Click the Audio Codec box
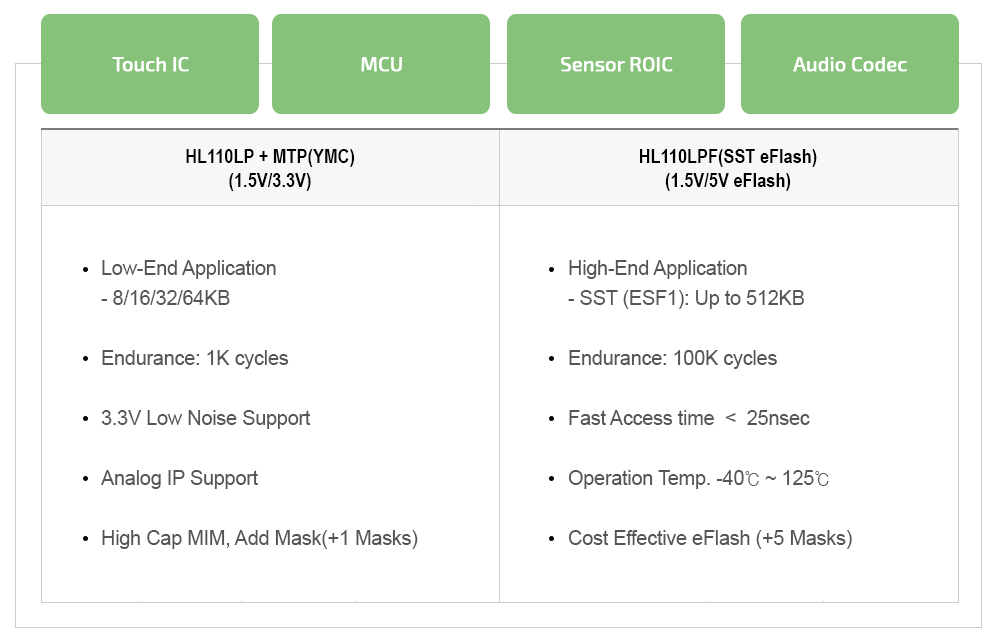999x640 pixels. (849, 64)
